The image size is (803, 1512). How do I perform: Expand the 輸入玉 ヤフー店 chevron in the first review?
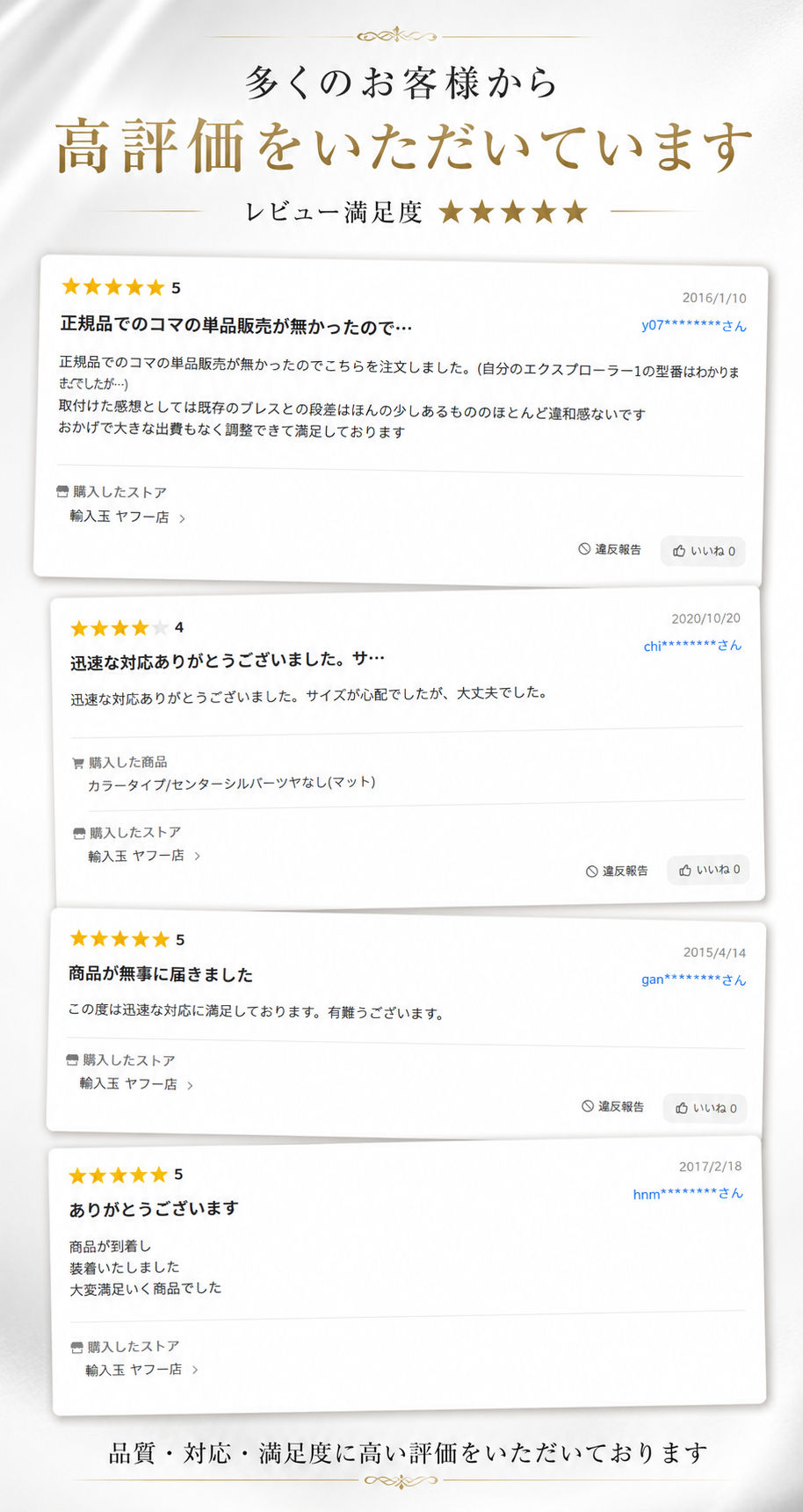182,518
